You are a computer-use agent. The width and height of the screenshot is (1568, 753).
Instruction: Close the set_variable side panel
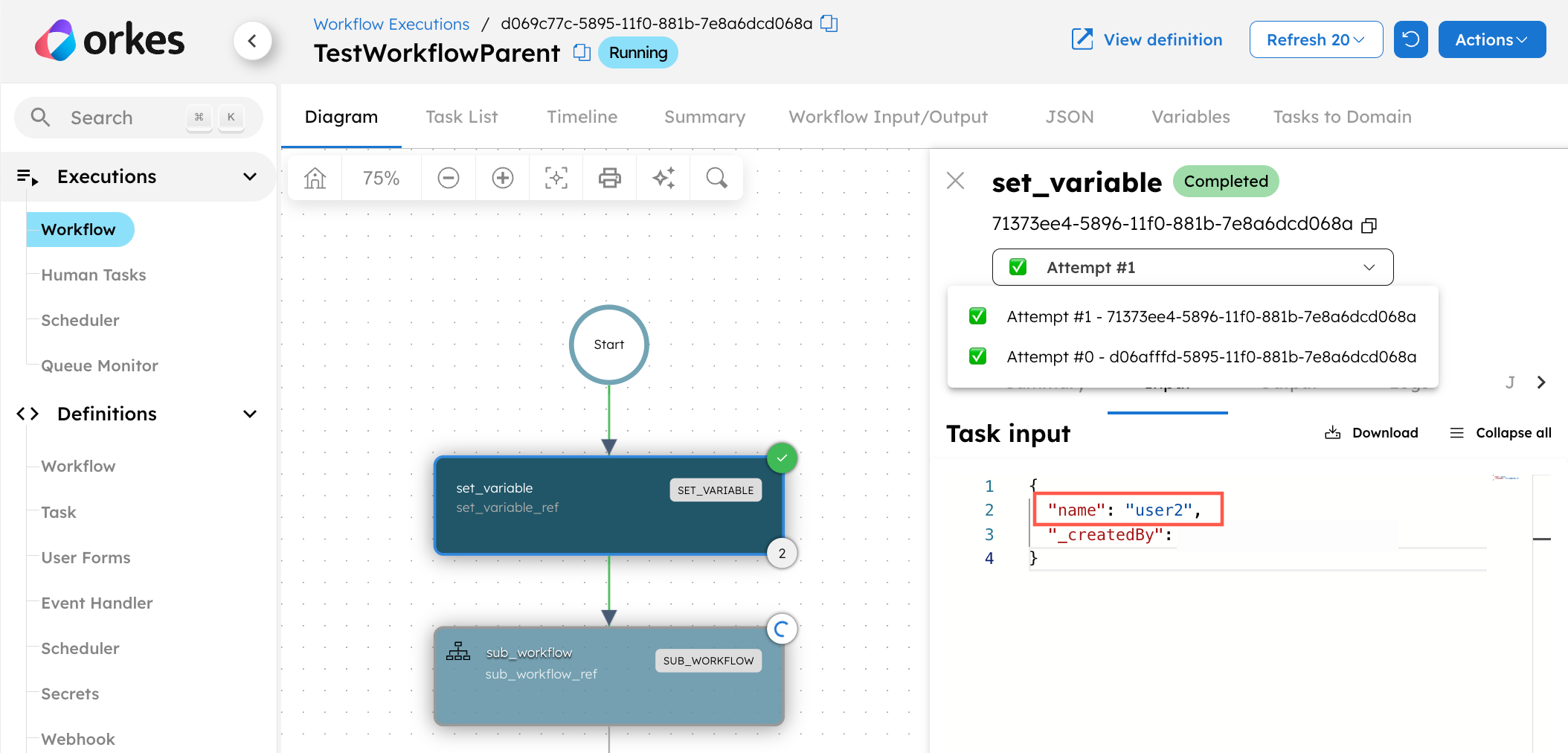coord(956,181)
